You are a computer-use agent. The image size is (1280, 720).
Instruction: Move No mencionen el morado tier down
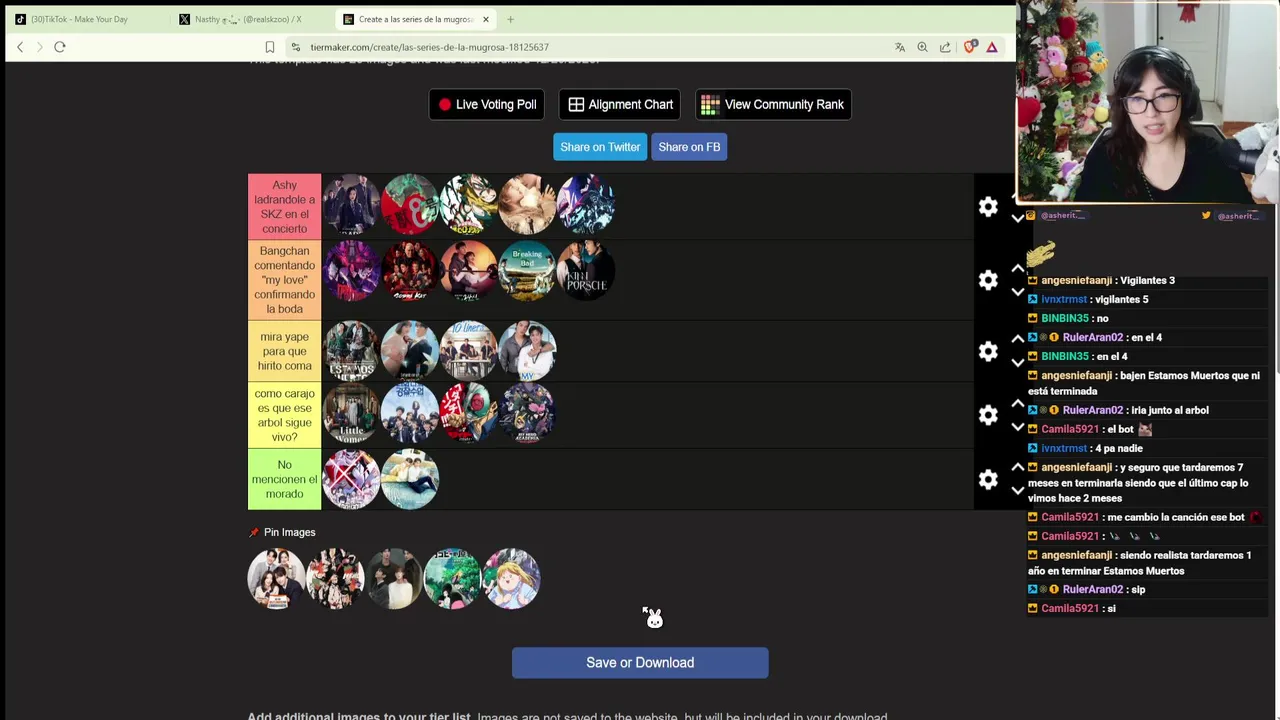[x=1018, y=491]
